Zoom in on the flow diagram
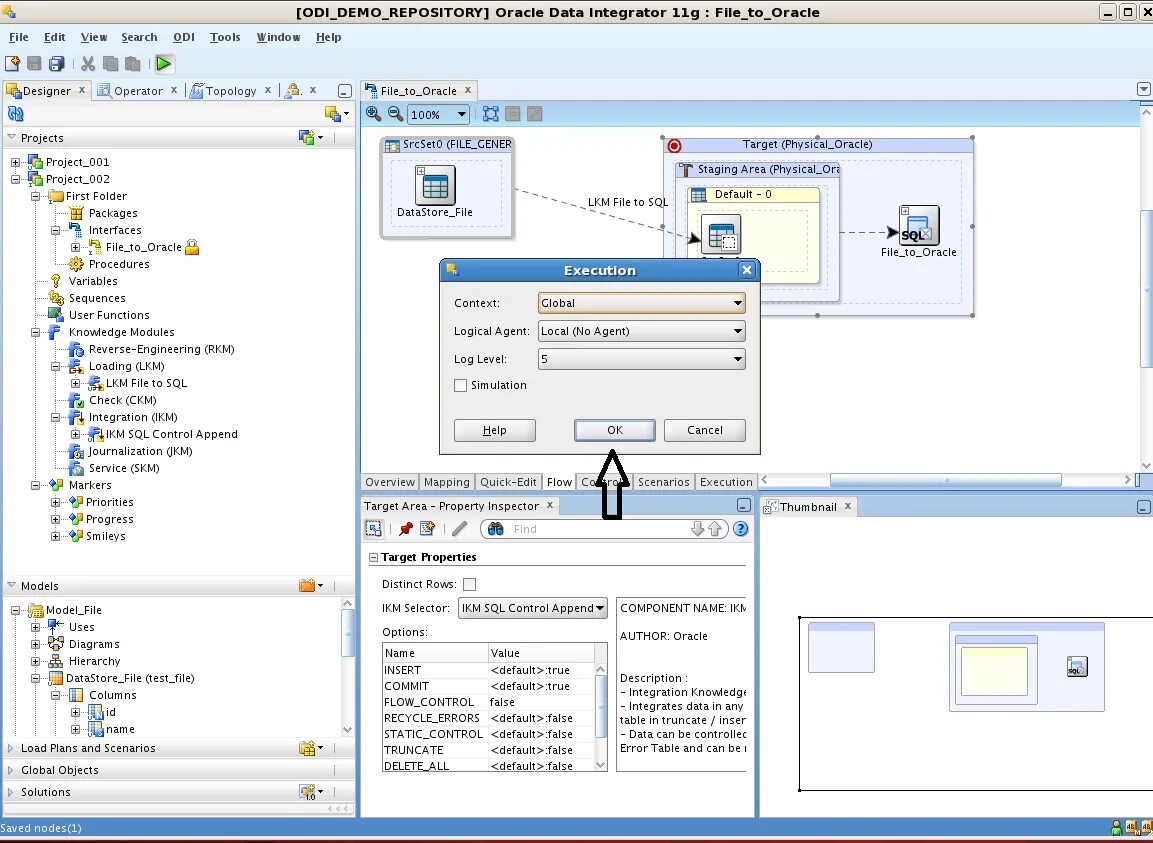The width and height of the screenshot is (1153, 843). click(374, 114)
